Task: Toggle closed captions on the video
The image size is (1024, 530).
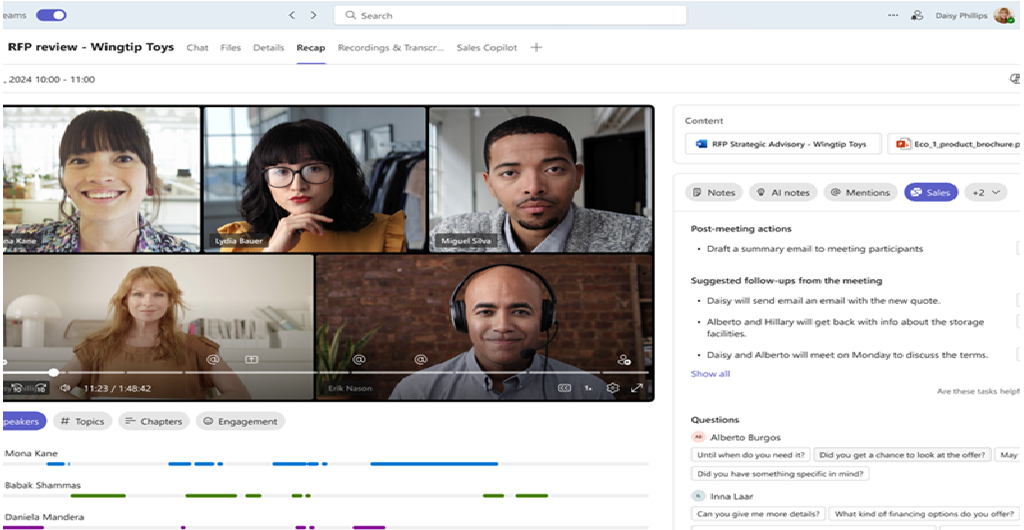Action: [564, 388]
